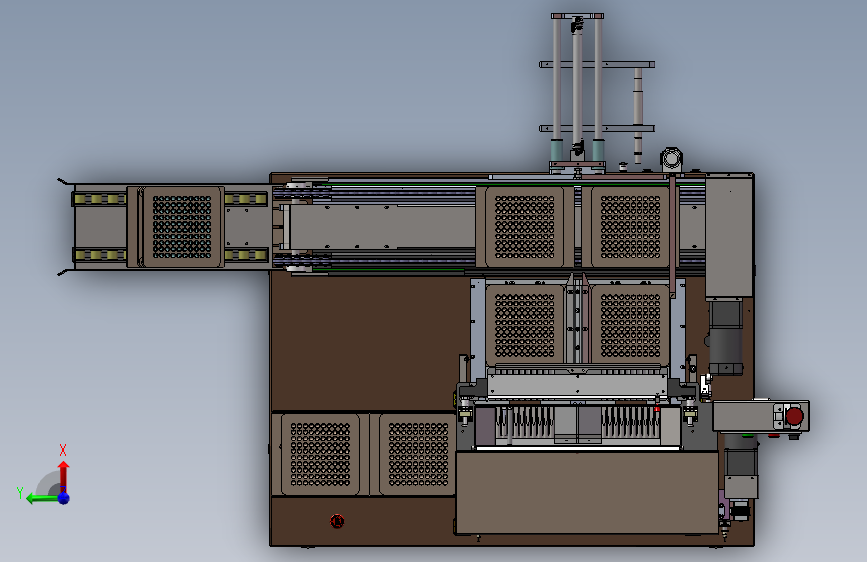Select the large blank cover panel at the bottom right
This screenshot has width=867, height=562.
[587, 492]
